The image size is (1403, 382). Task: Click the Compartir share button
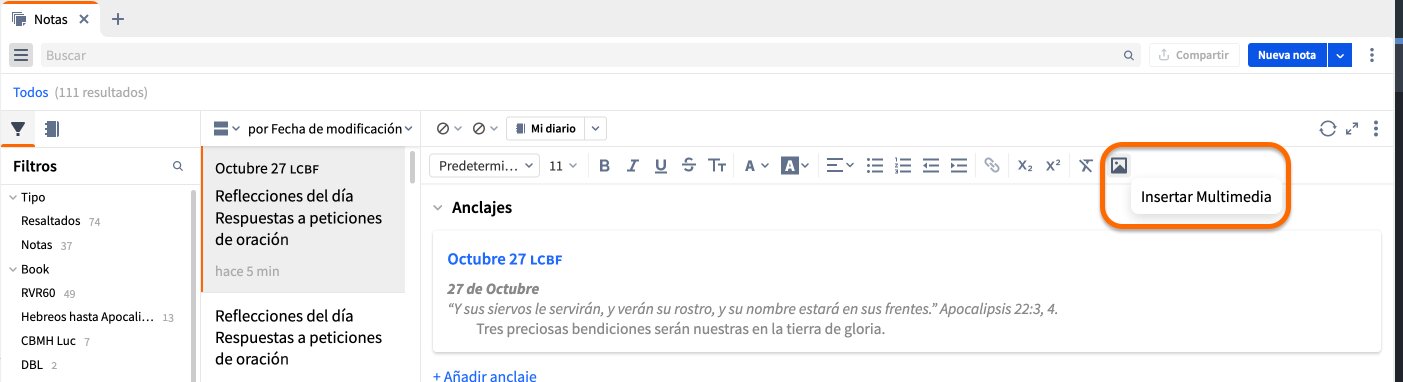(1194, 55)
